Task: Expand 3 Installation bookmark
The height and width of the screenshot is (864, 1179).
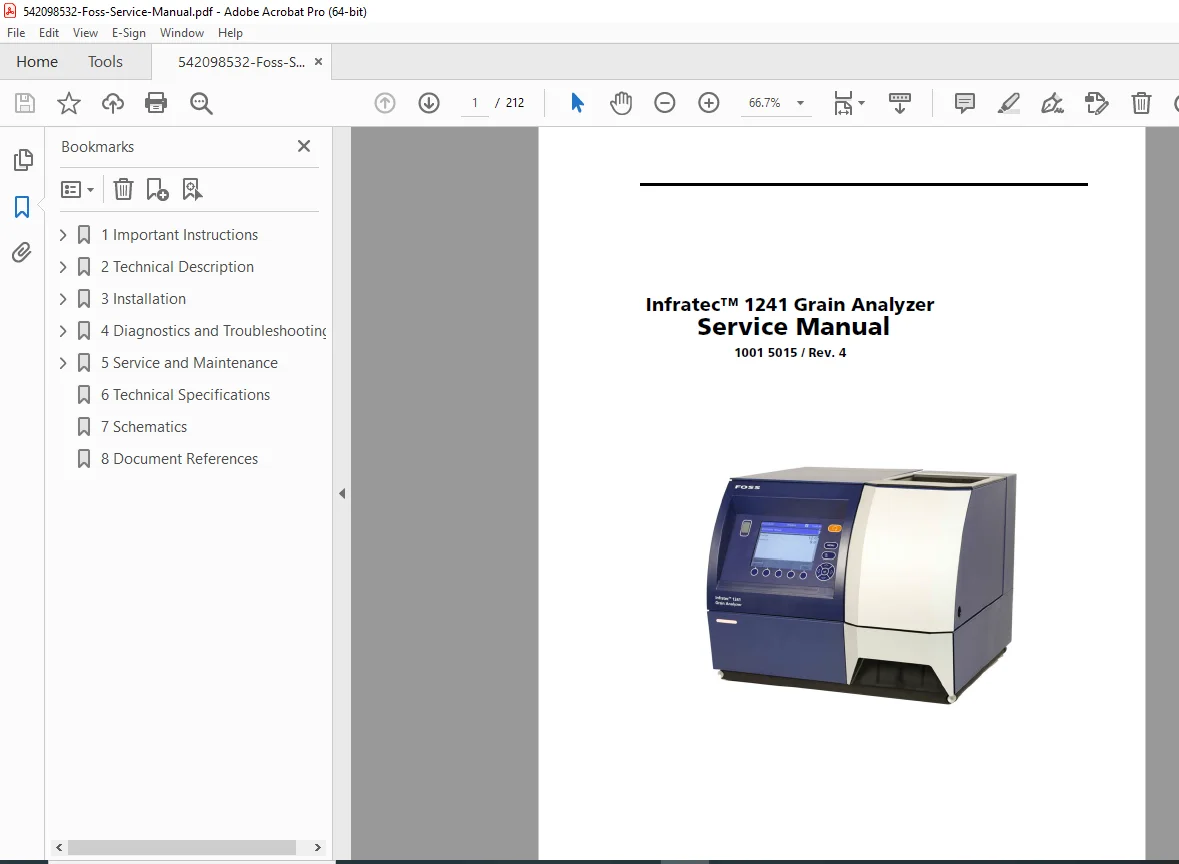Action: [63, 299]
